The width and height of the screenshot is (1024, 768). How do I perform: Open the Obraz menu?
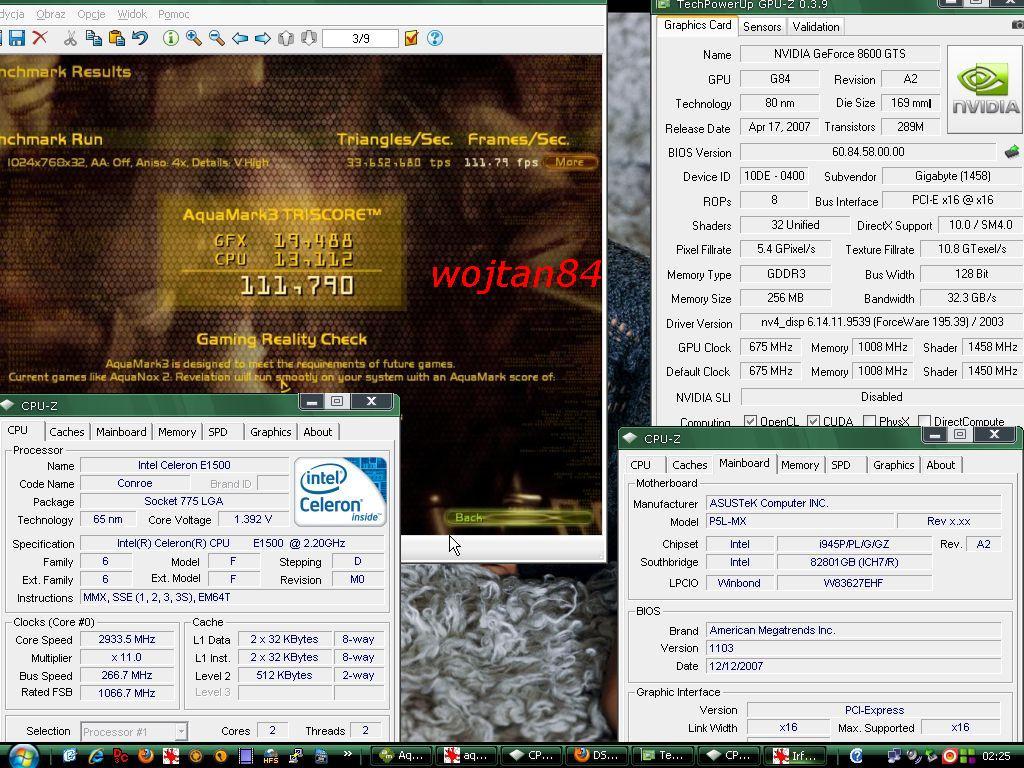pos(51,14)
